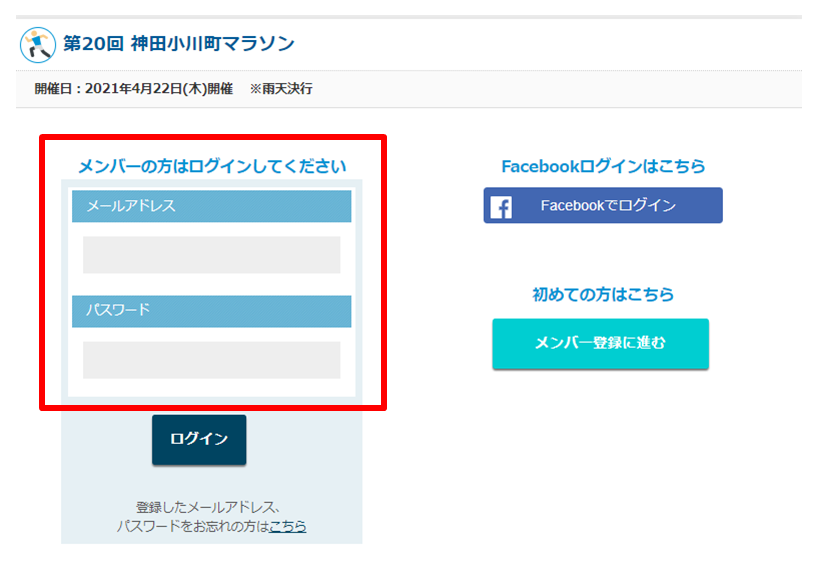Screen dimensions: 815x571
Task: Click the パスワード label bar
Action: [x=212, y=311]
